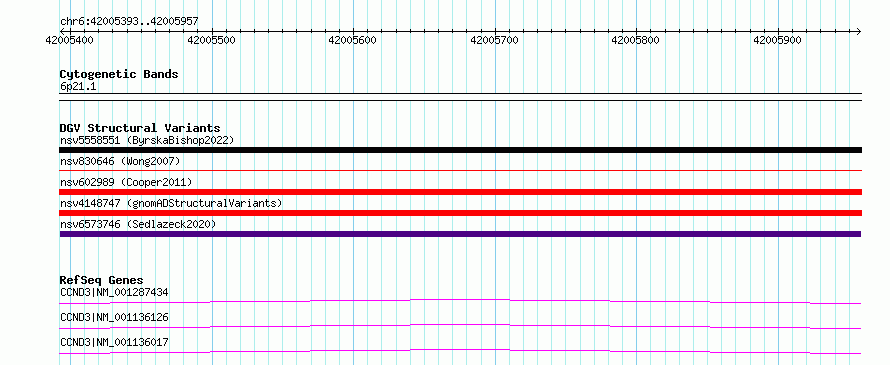Select the 6p21.1 cytogenetic band label
The image size is (890, 365).
click(78, 87)
